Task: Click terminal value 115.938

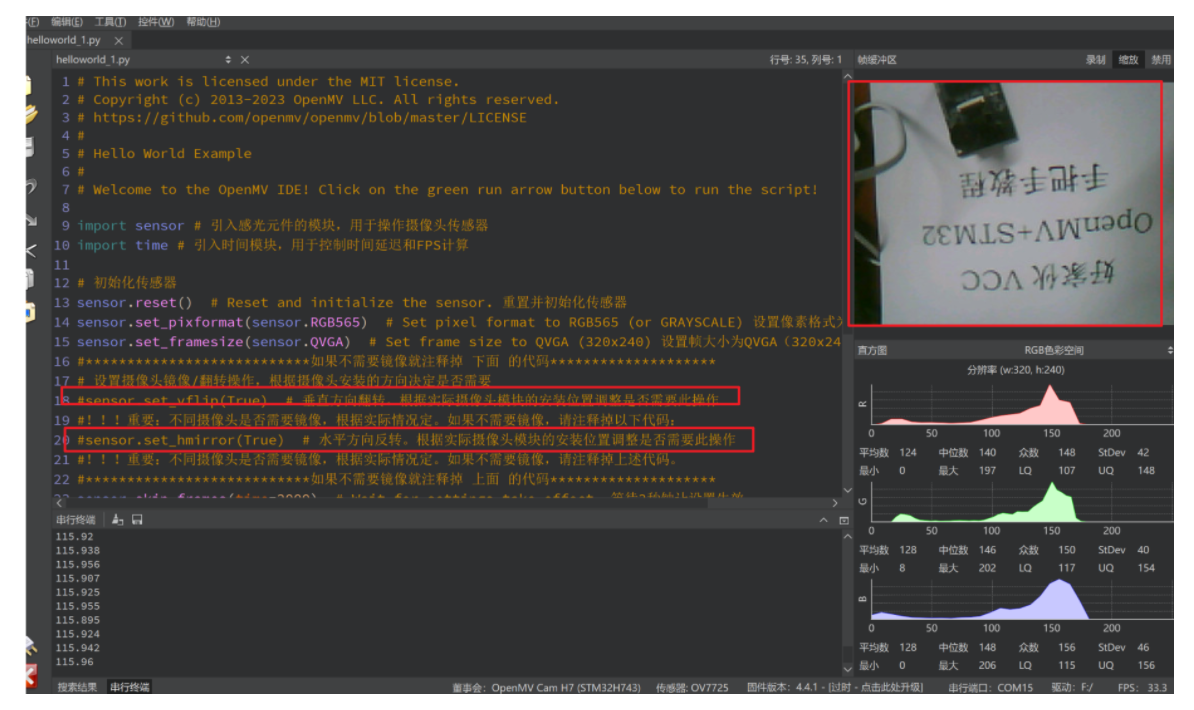Action: coord(77,550)
